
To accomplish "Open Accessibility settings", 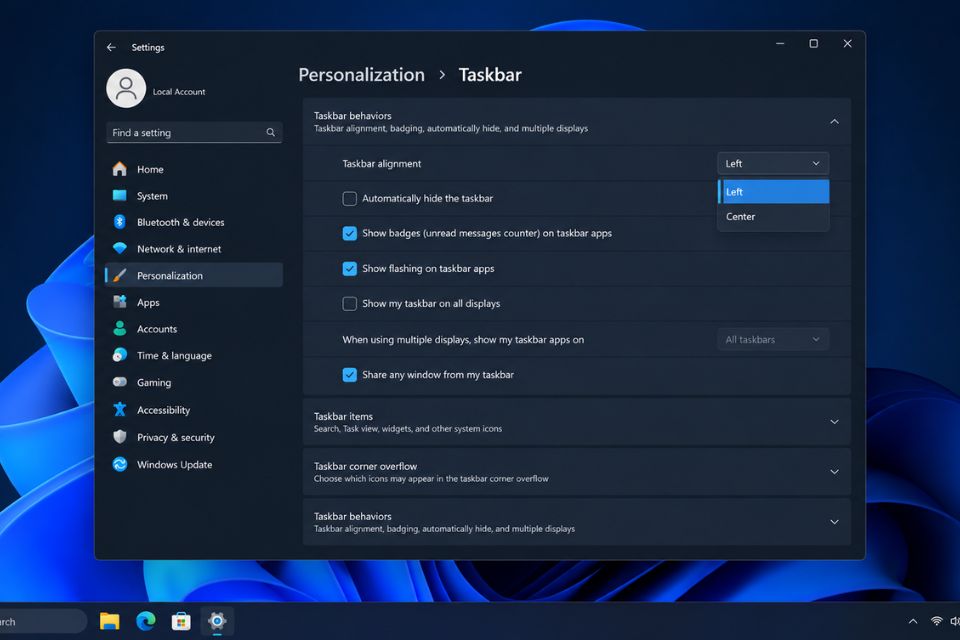I will click(194, 410).
